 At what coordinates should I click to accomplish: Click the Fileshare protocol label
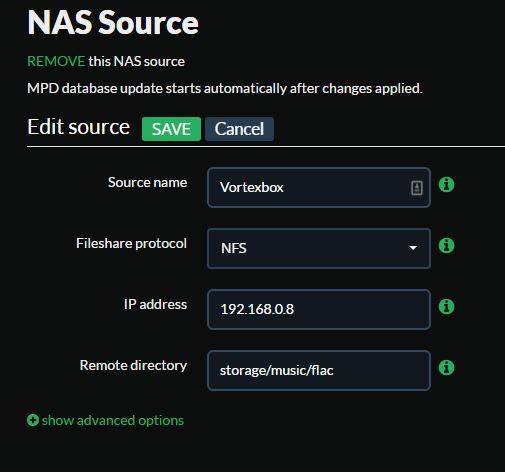click(131, 244)
